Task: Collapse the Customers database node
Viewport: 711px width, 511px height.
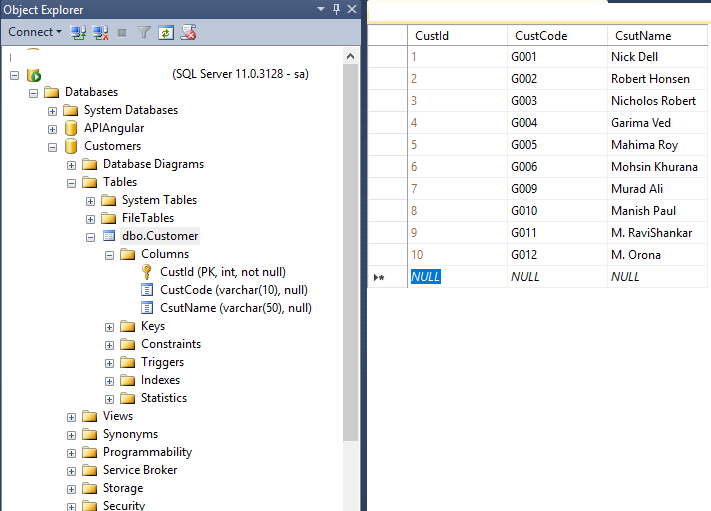Action: coord(52,147)
